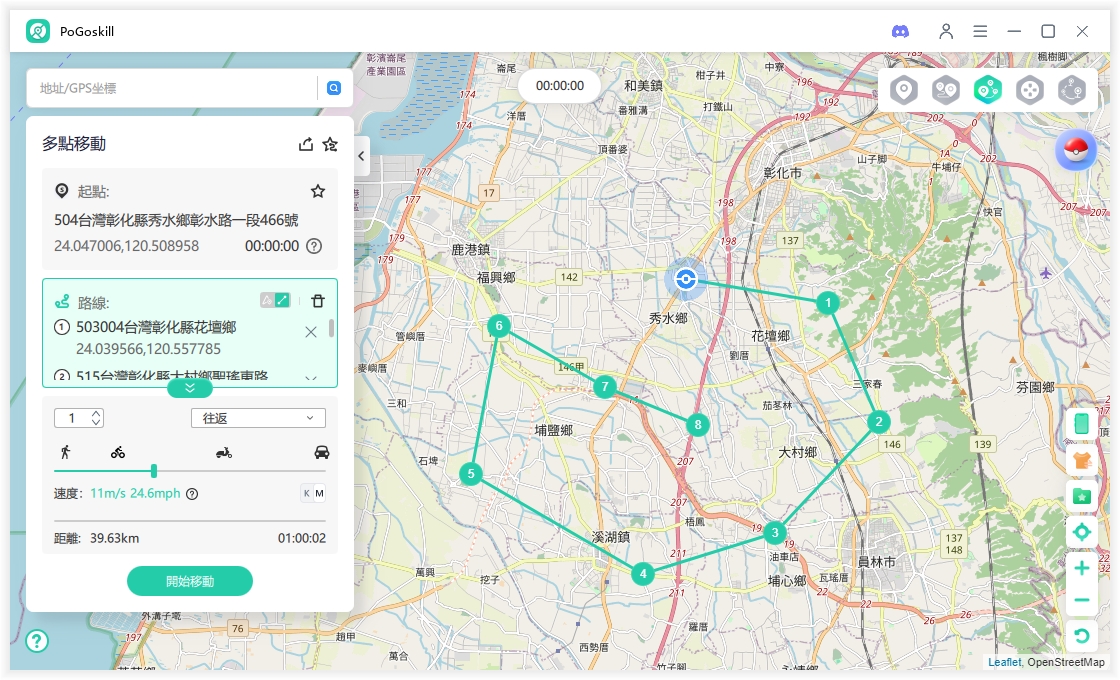Click waypoint marker 3 on the map
Screen dimensions: 1120x680
click(775, 532)
